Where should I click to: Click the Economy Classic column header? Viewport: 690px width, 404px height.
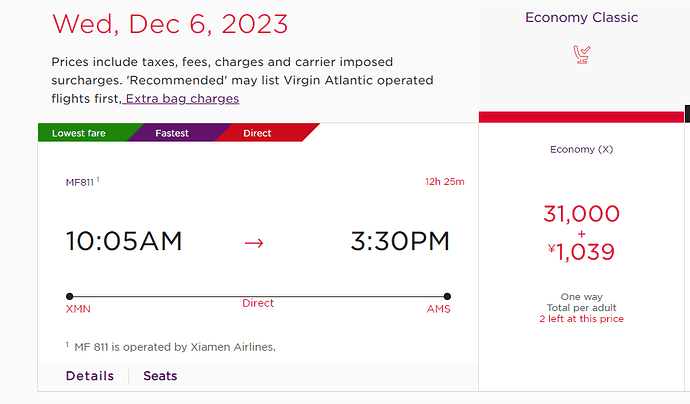581,18
